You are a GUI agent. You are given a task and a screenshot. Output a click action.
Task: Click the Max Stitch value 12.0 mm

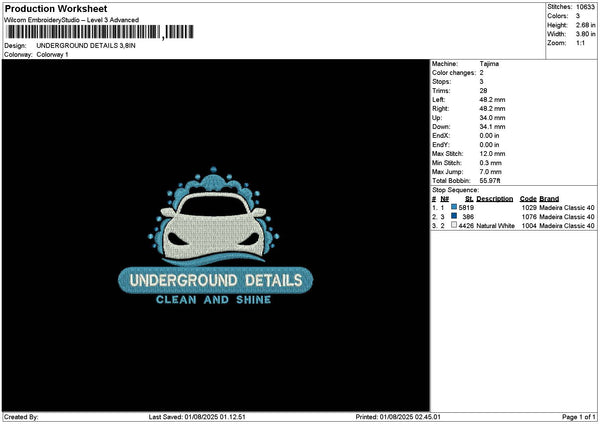pos(492,154)
